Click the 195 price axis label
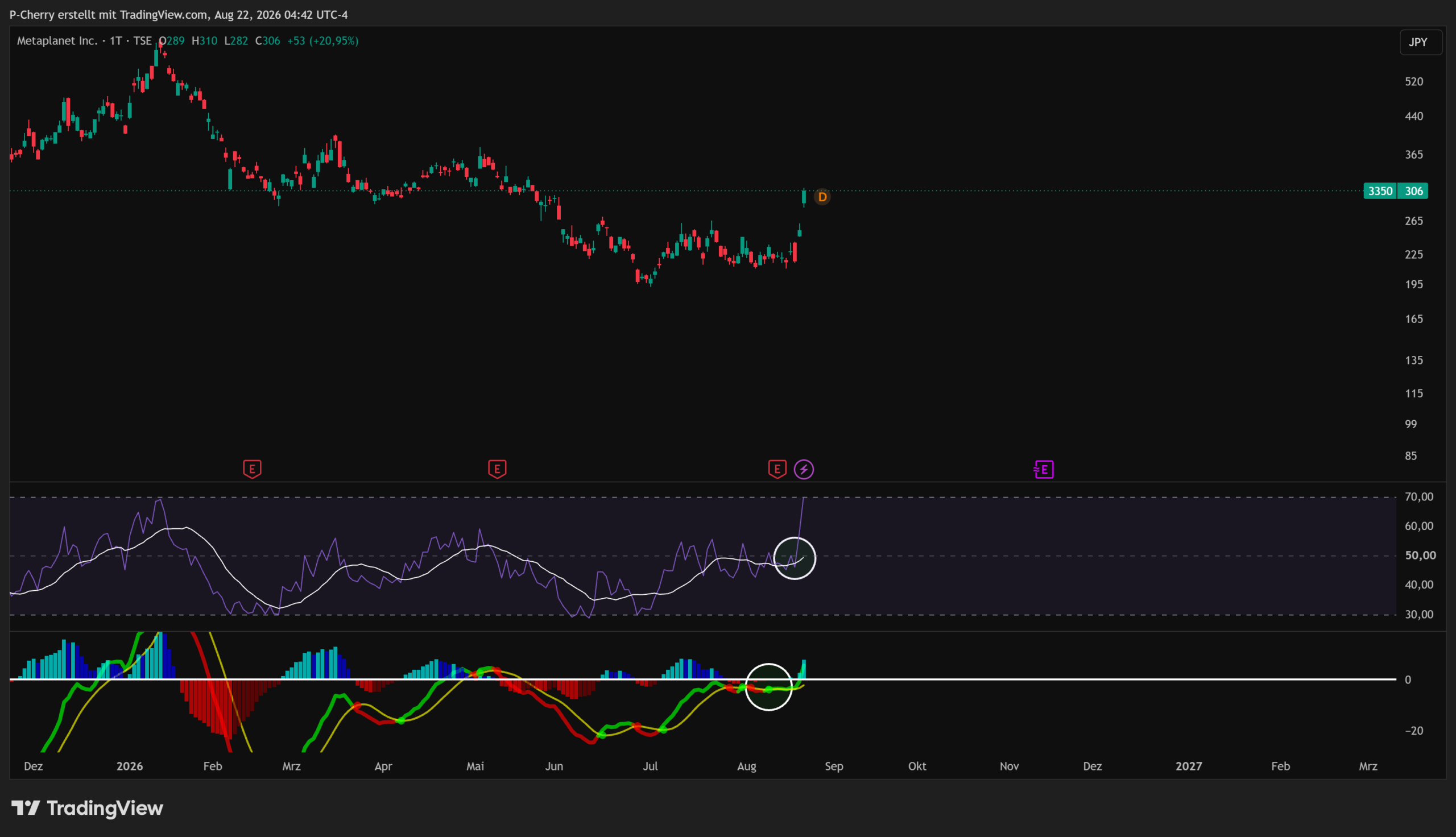The width and height of the screenshot is (1456, 837). [1414, 284]
